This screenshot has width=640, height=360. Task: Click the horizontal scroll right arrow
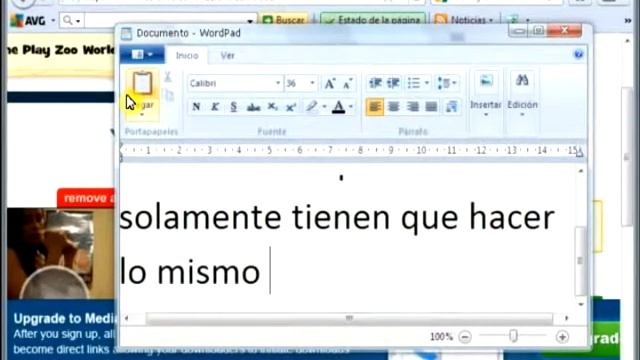tap(566, 318)
